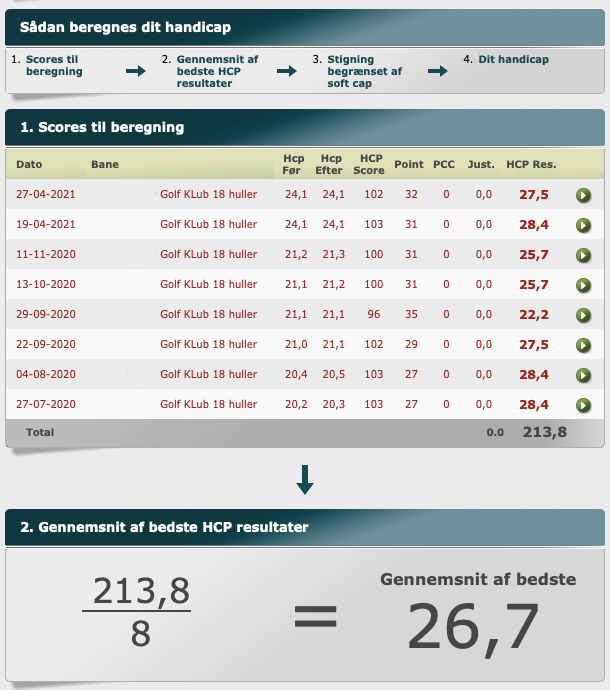The height and width of the screenshot is (690, 610).
Task: Expand the 22-09-2020 score via green arrow
Action: click(x=583, y=345)
